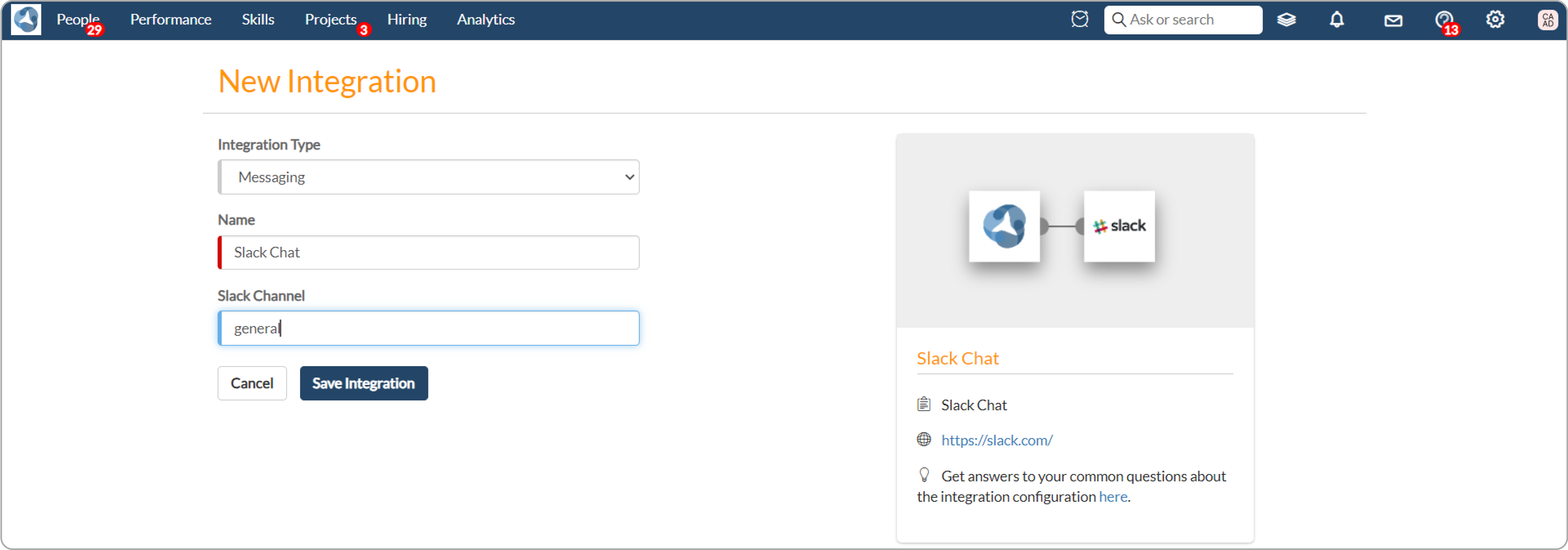Click the Save Integration button
The image size is (1568, 550).
[363, 383]
